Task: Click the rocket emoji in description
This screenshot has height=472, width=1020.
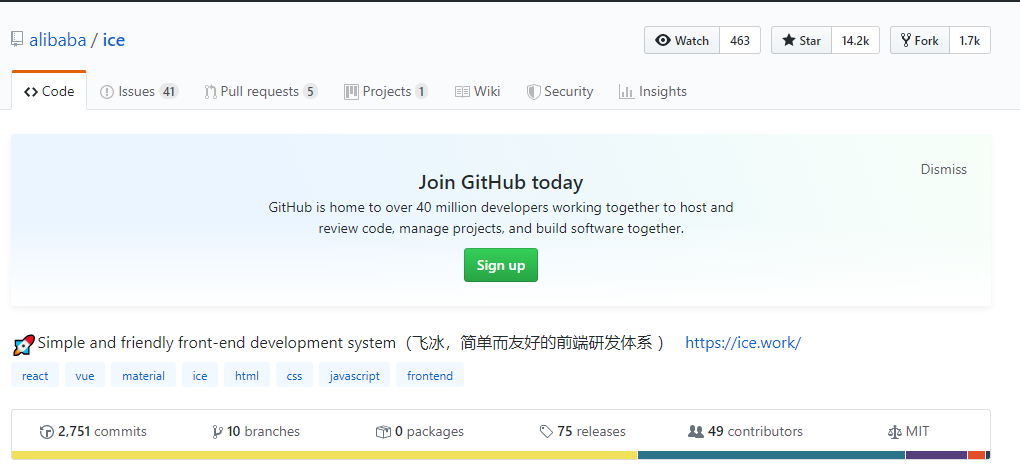Action: click(23, 345)
